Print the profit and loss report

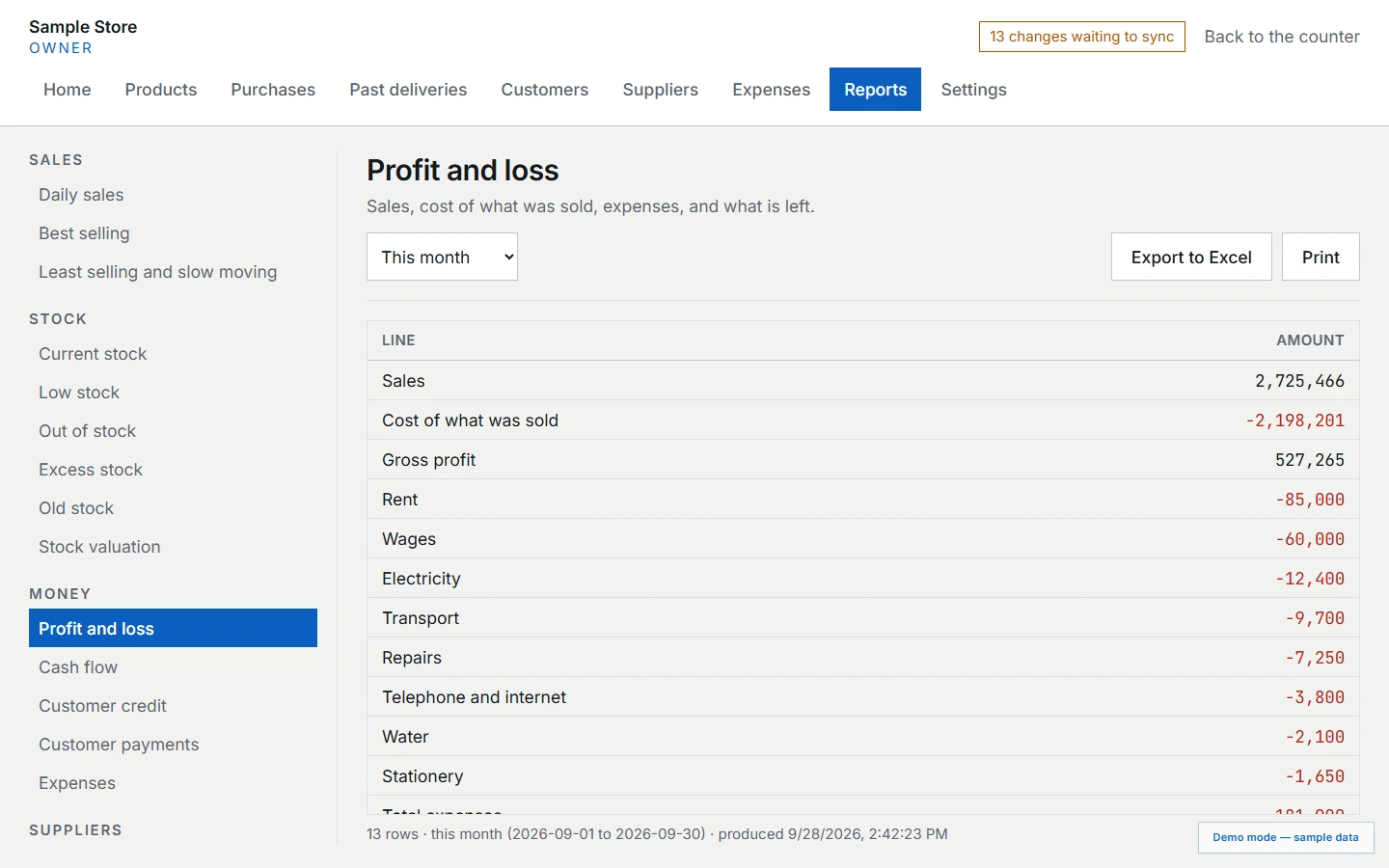coord(1321,257)
